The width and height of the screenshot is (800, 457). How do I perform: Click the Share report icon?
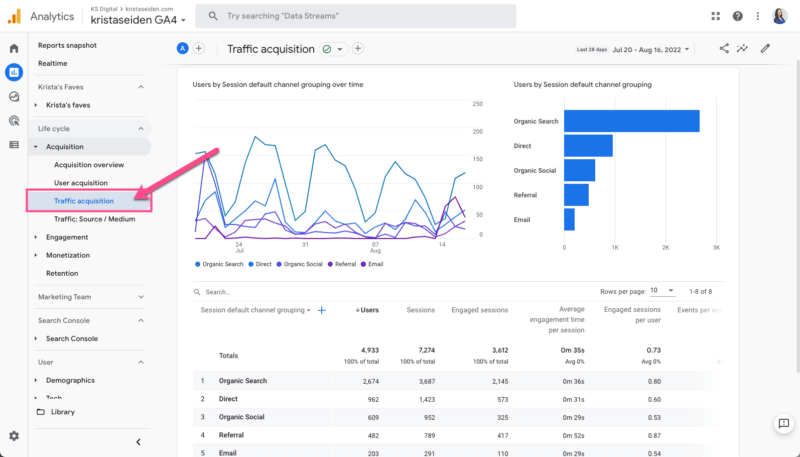[x=724, y=48]
